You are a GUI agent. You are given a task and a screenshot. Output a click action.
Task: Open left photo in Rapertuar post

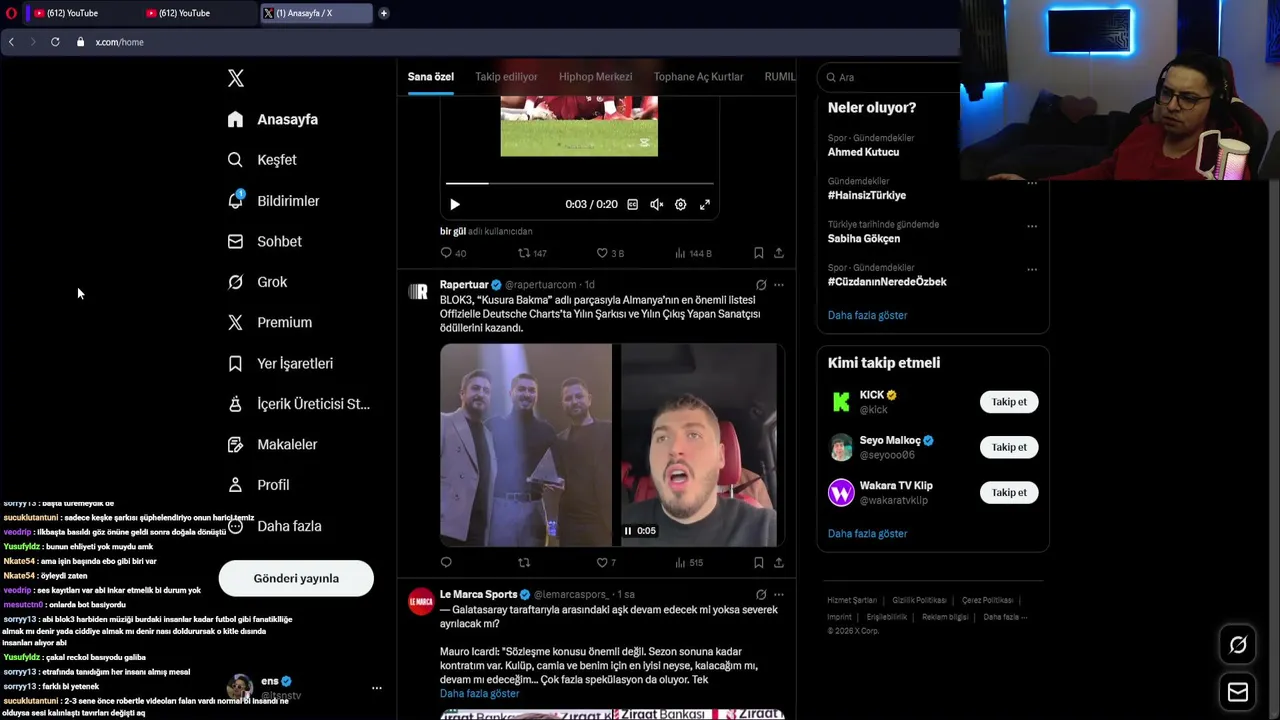pos(526,445)
